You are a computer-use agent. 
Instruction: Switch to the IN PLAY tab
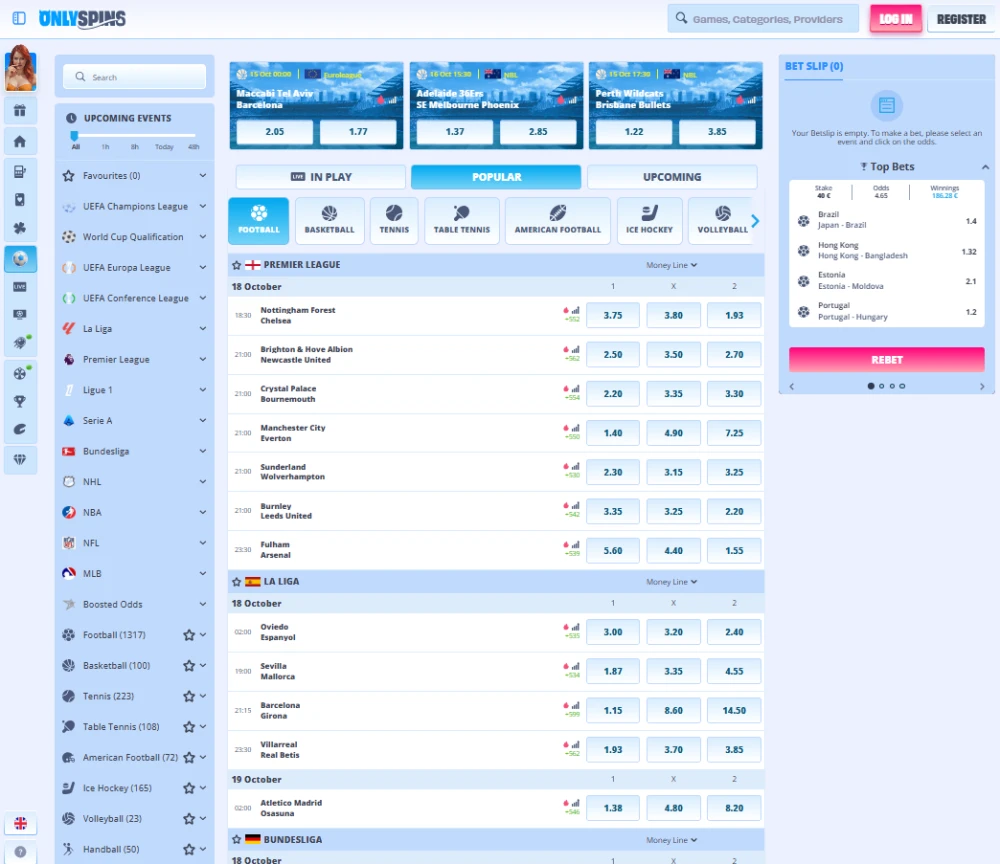[321, 177]
